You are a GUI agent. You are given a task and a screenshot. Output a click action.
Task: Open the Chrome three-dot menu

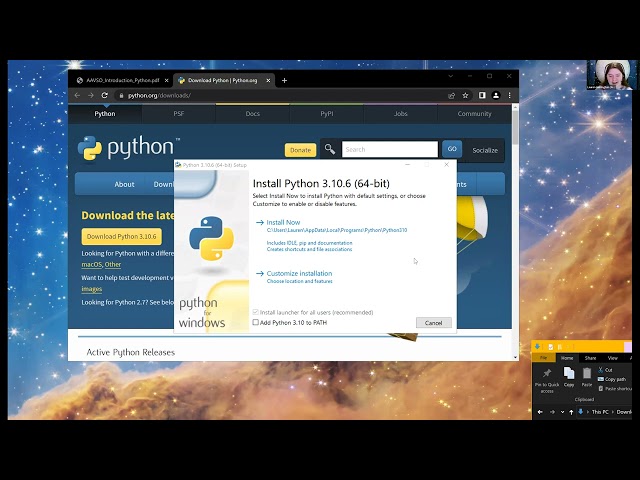509,95
